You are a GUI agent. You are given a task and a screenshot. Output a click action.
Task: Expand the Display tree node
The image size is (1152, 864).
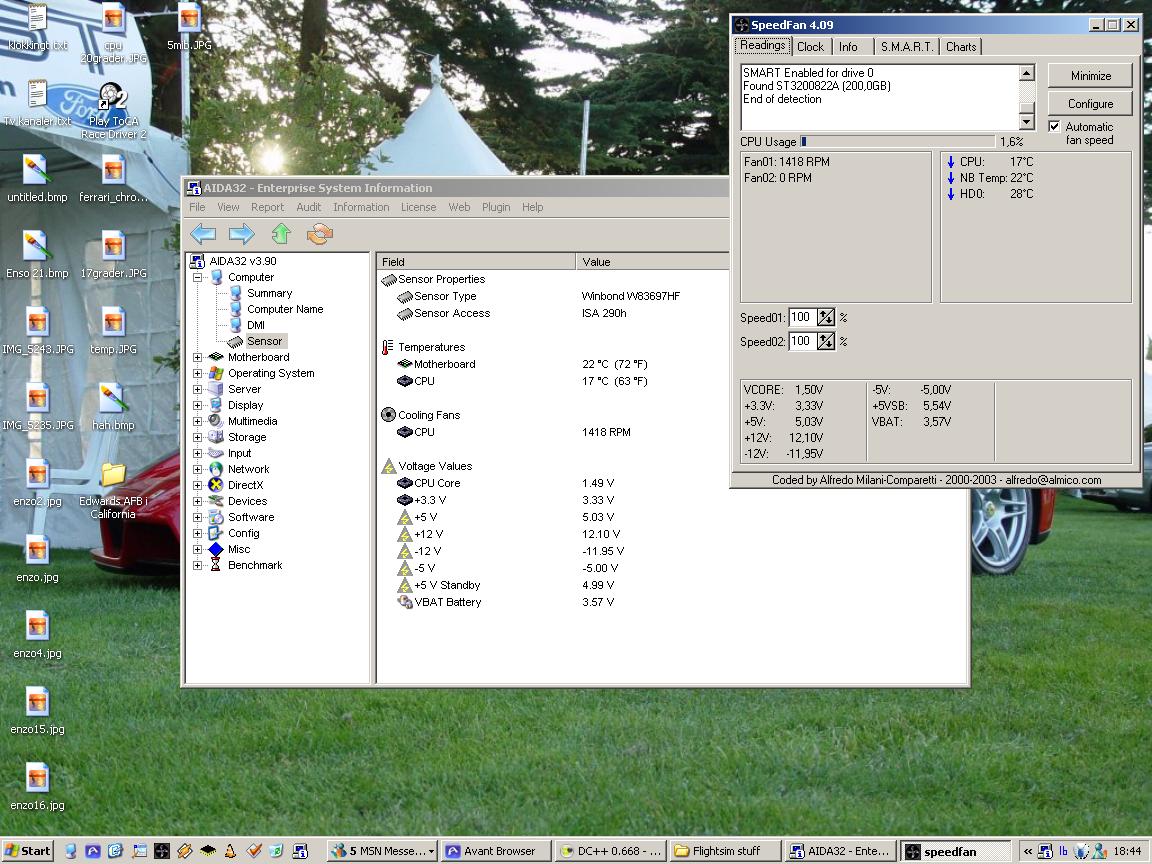tap(197, 406)
